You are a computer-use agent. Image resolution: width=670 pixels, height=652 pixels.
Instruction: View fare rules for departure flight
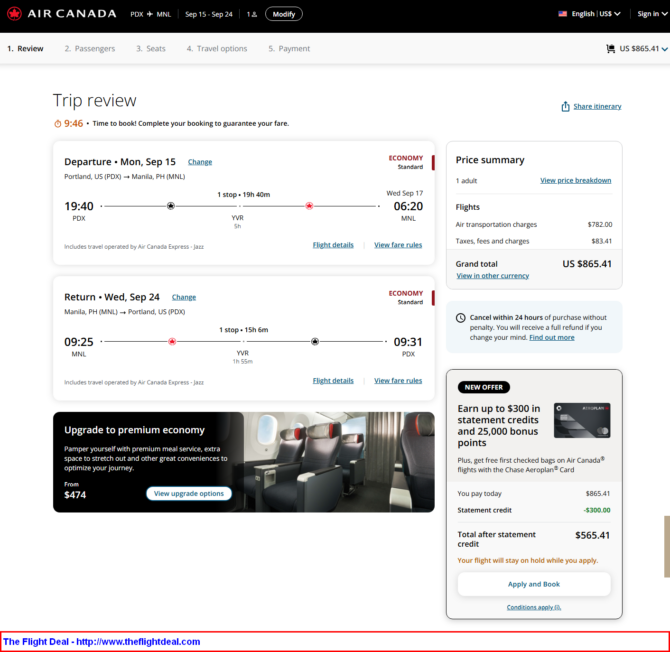coord(398,245)
